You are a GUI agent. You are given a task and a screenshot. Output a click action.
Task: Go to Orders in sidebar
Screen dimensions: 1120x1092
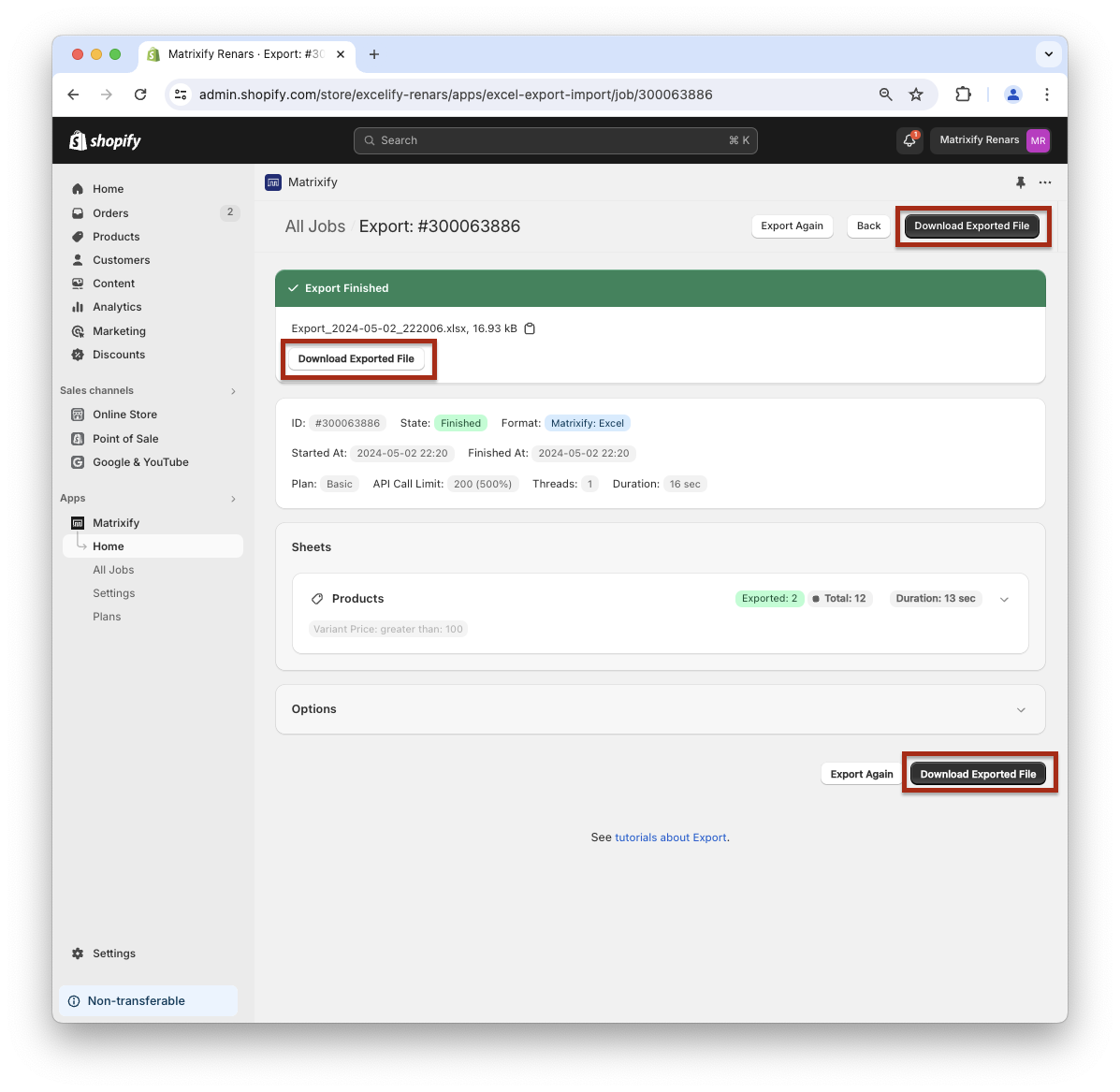tap(110, 213)
